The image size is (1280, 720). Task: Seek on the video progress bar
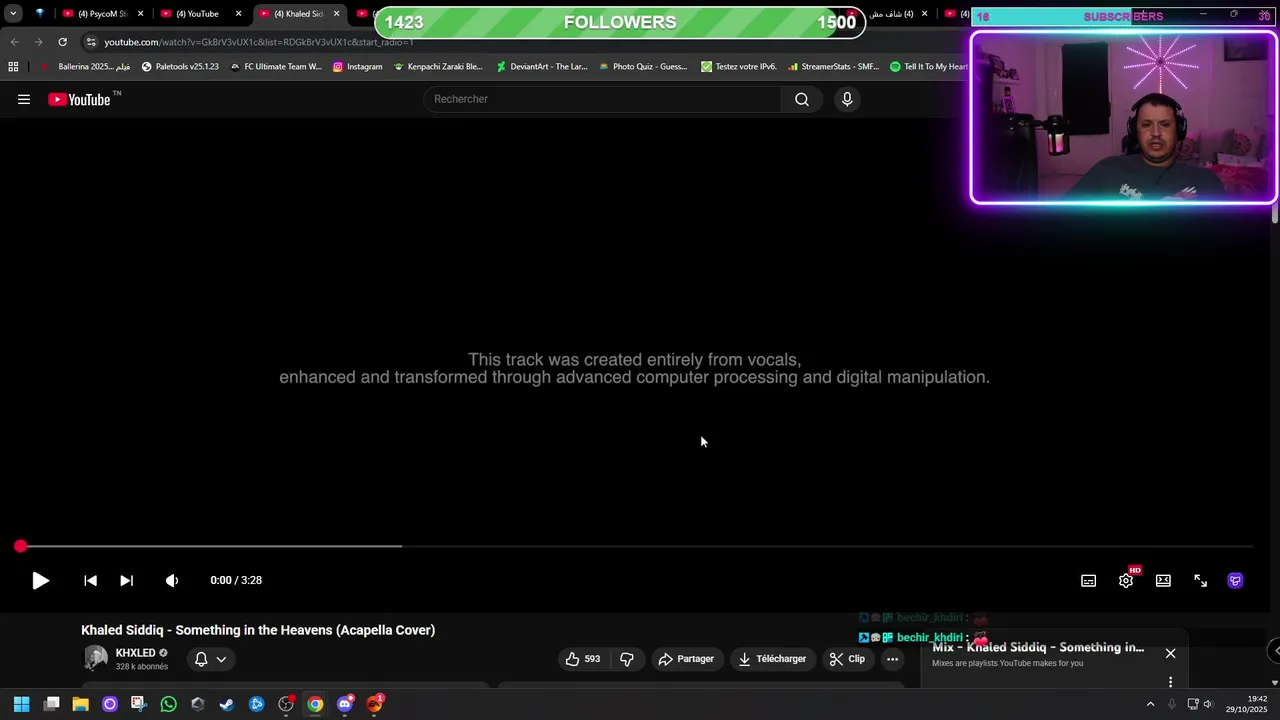(636, 546)
